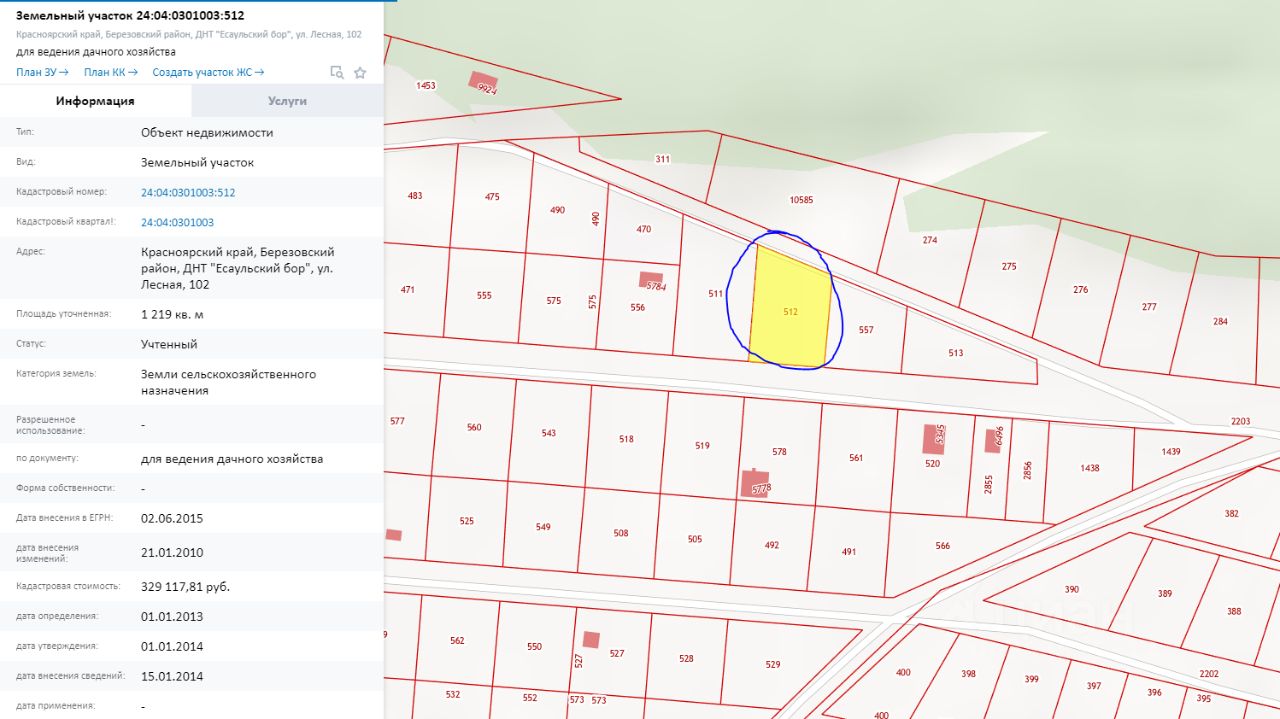Select parcel 557 next to highlighted plot
Screen dimensions: 1280x719
[x=866, y=330]
